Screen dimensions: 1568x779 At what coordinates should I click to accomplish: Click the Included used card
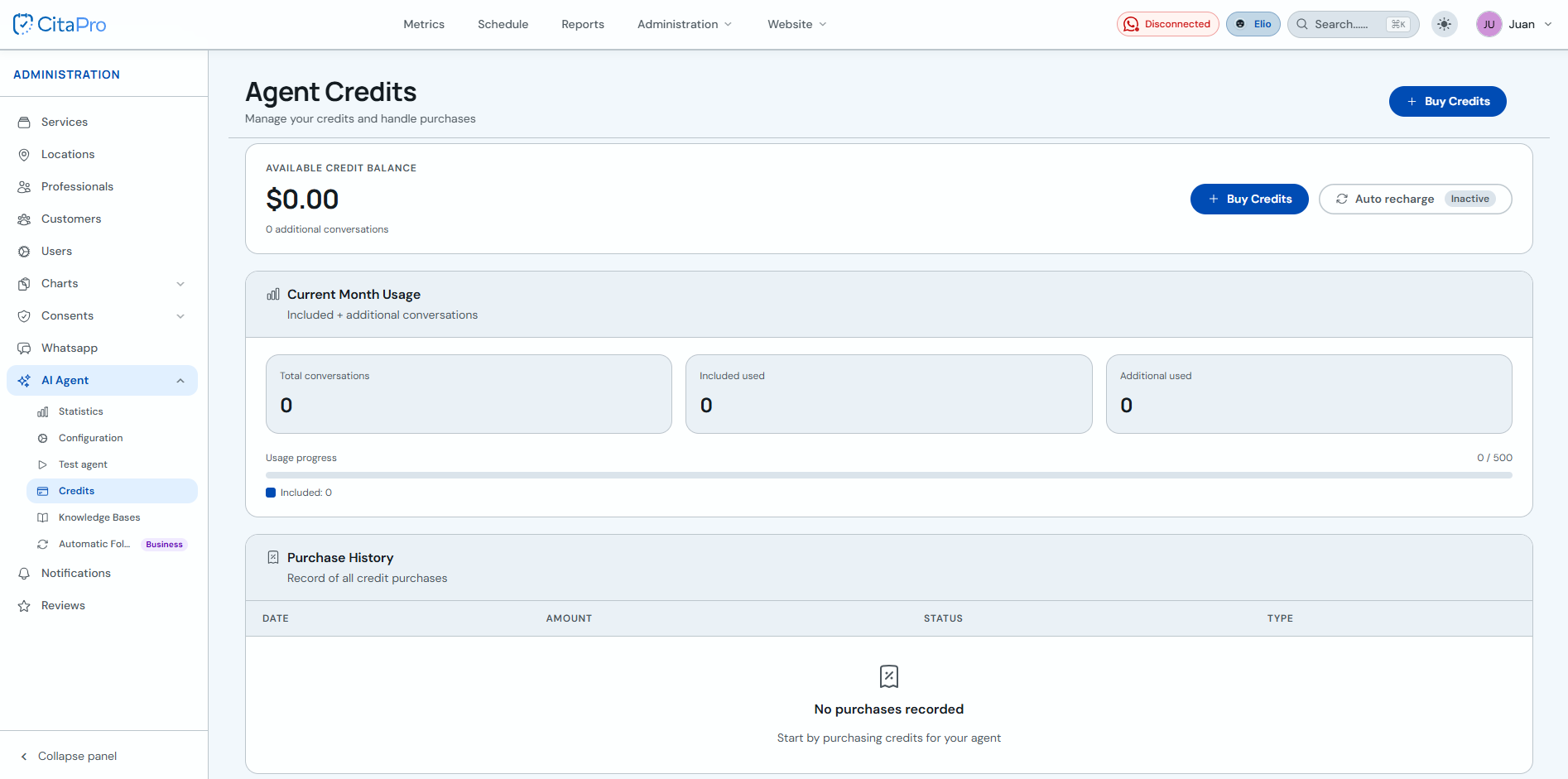point(889,394)
